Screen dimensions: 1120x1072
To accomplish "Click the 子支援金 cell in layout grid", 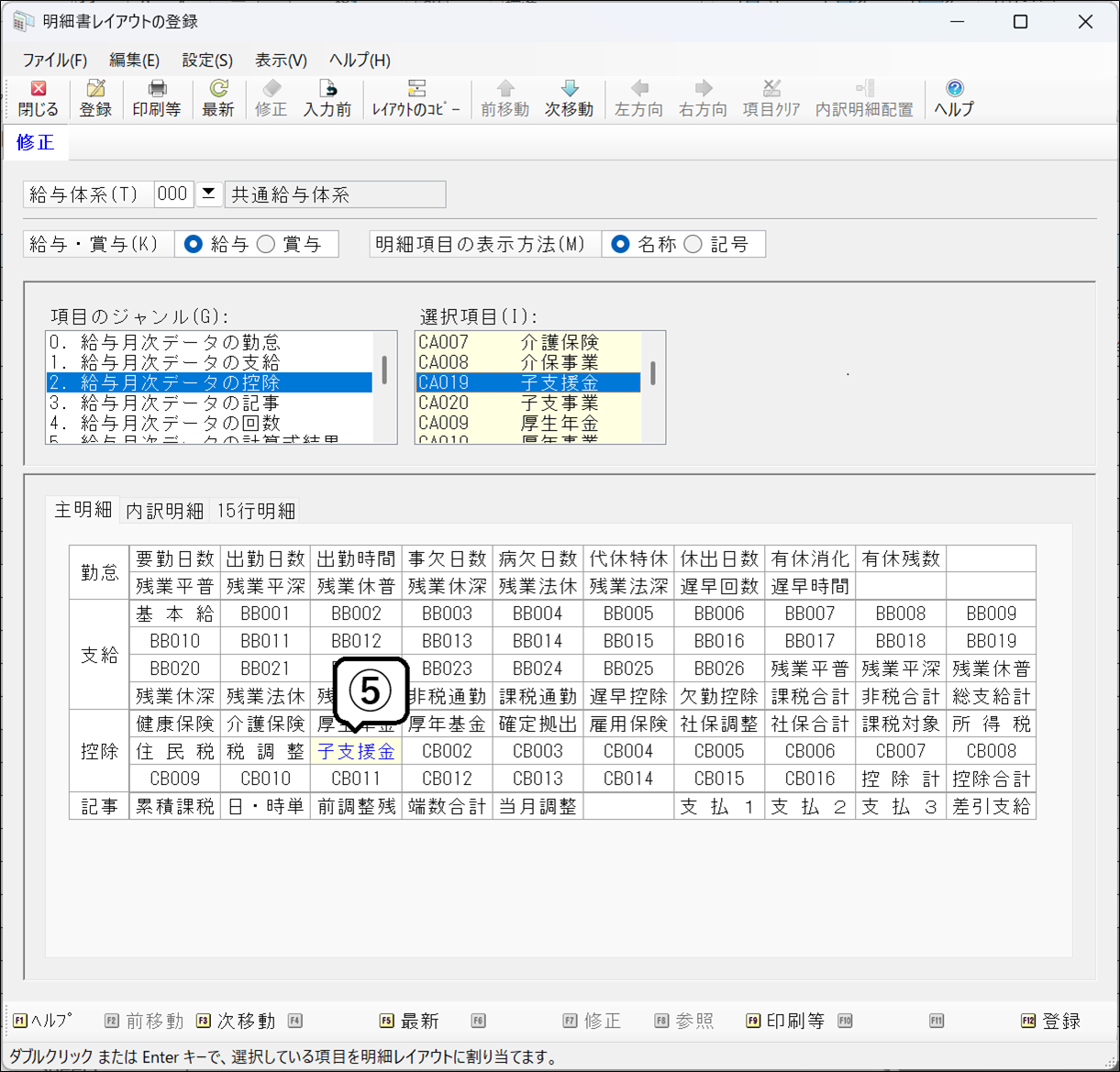I will 356,752.
